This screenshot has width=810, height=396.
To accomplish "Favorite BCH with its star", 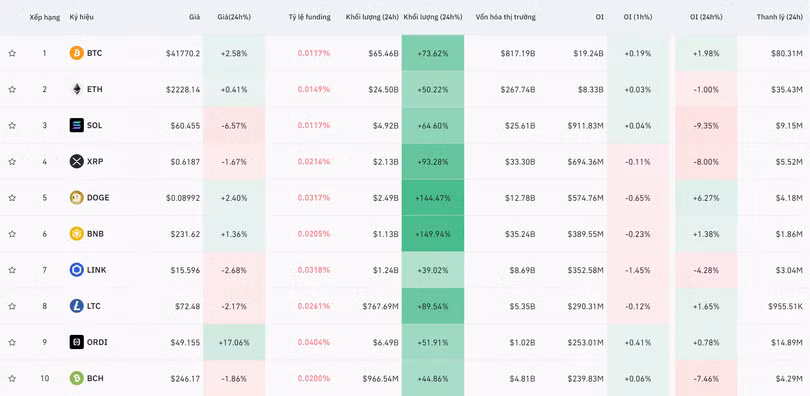I will coord(12,378).
